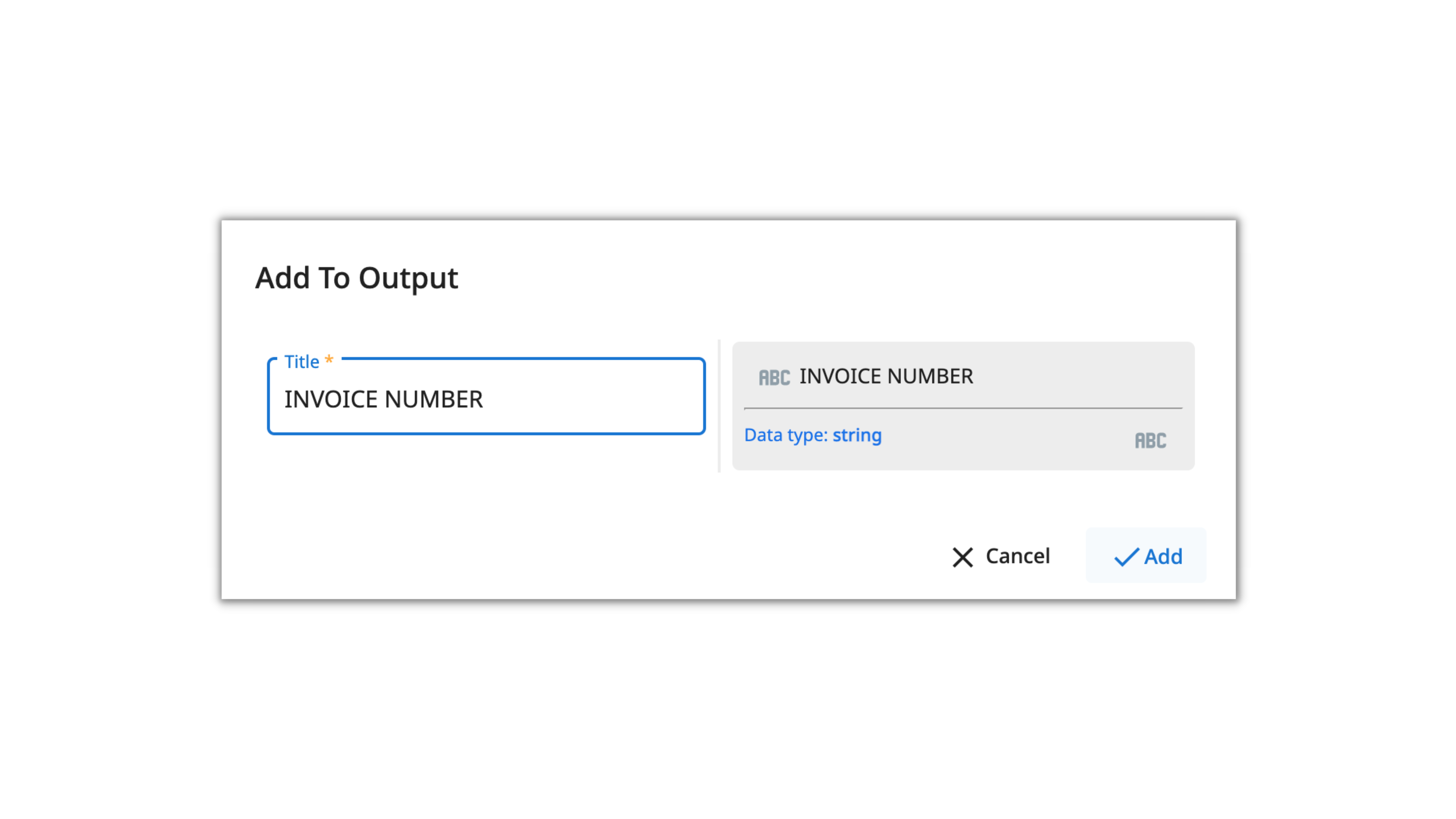The width and height of the screenshot is (1456, 819).
Task: Click the word NUMBER in the Title field
Action: coord(434,400)
